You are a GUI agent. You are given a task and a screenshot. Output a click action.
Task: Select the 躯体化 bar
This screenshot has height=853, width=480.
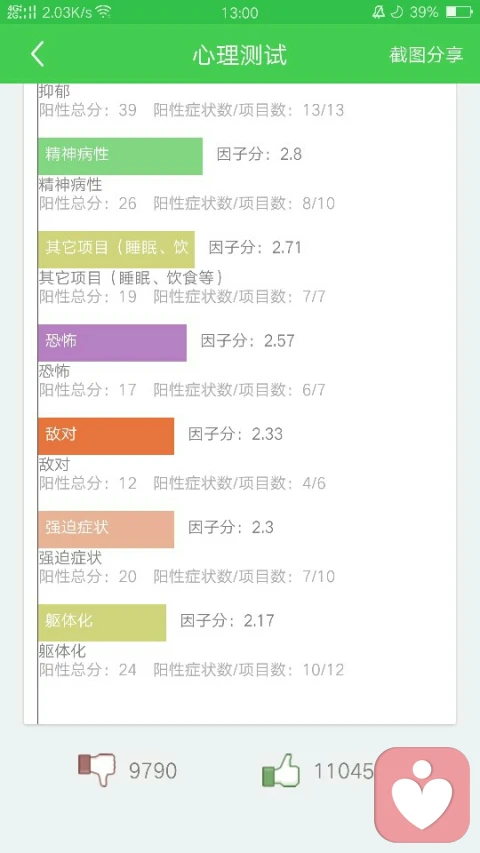coord(102,622)
